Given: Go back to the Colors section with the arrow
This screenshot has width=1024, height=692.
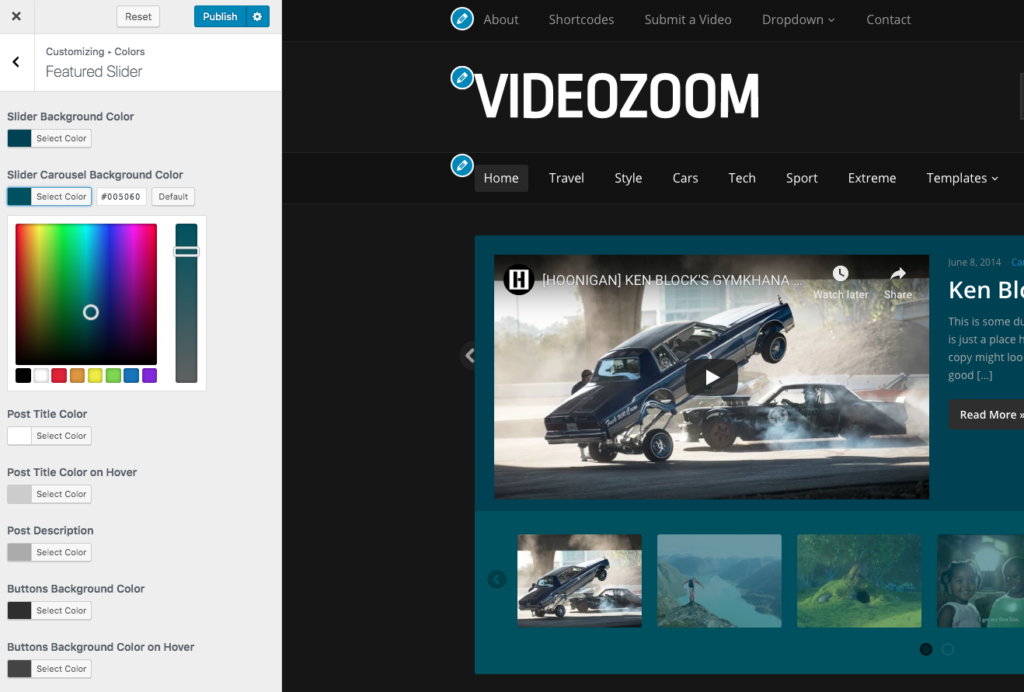Looking at the screenshot, I should click(16, 62).
